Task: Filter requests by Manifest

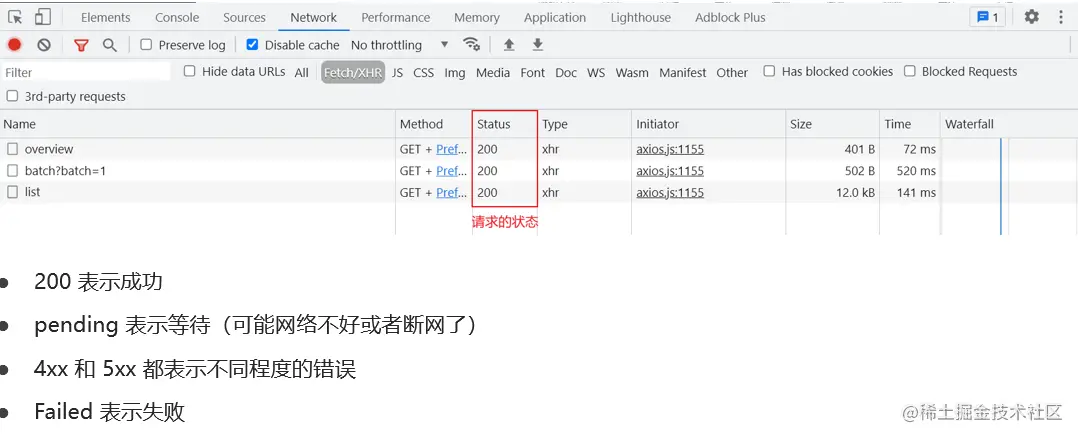Action: 683,72
